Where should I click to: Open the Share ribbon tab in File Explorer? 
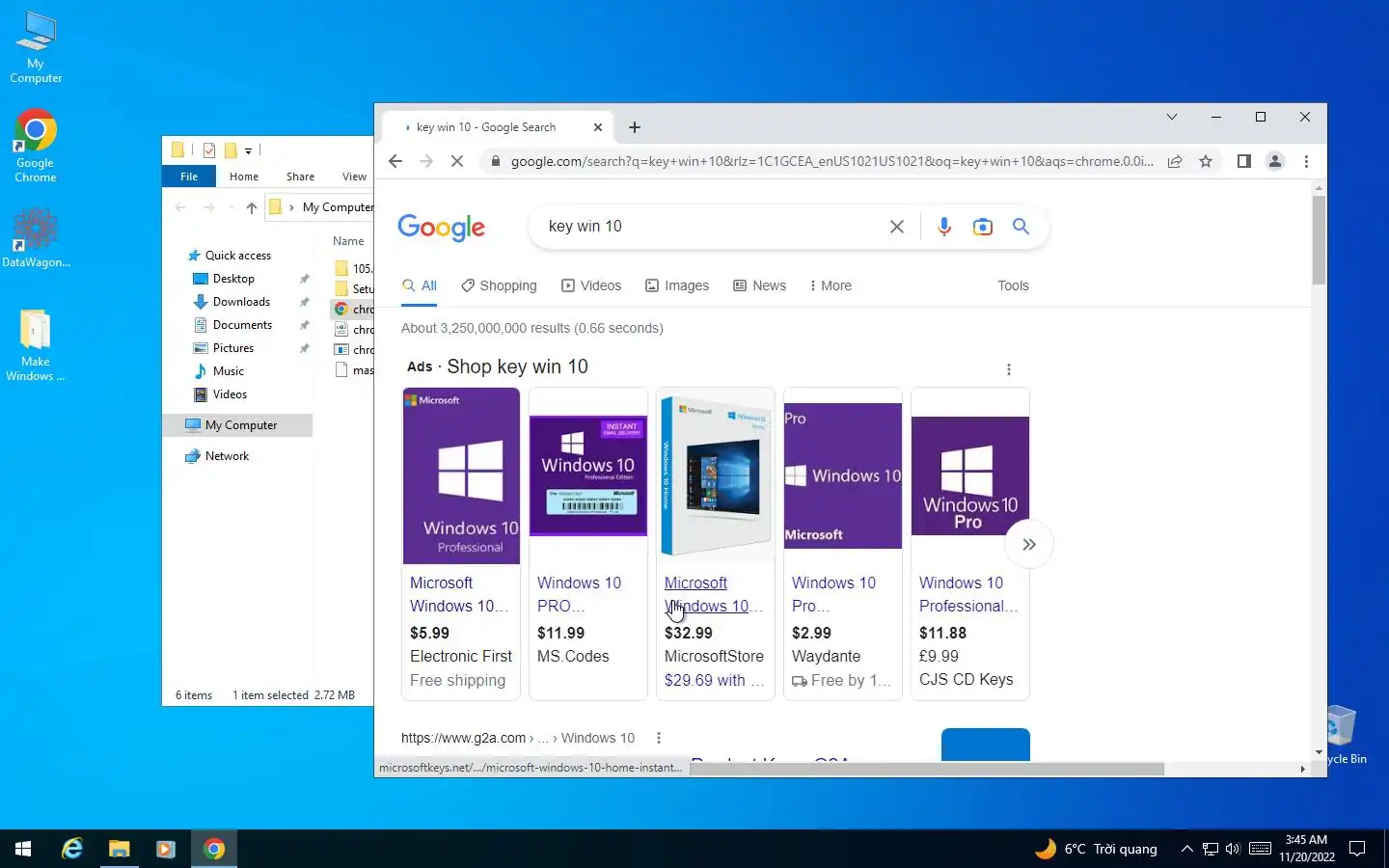300,176
